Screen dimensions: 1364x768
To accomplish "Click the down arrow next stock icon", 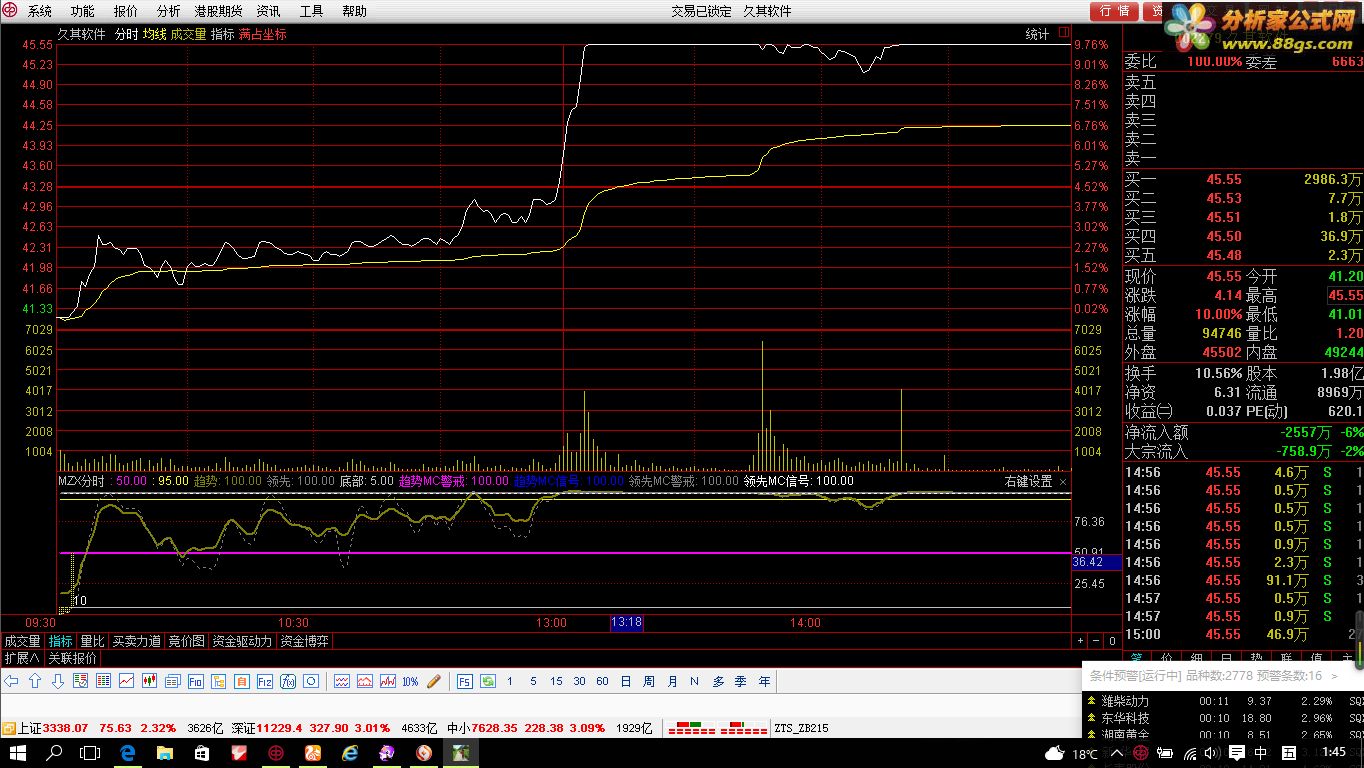I will coord(58,681).
